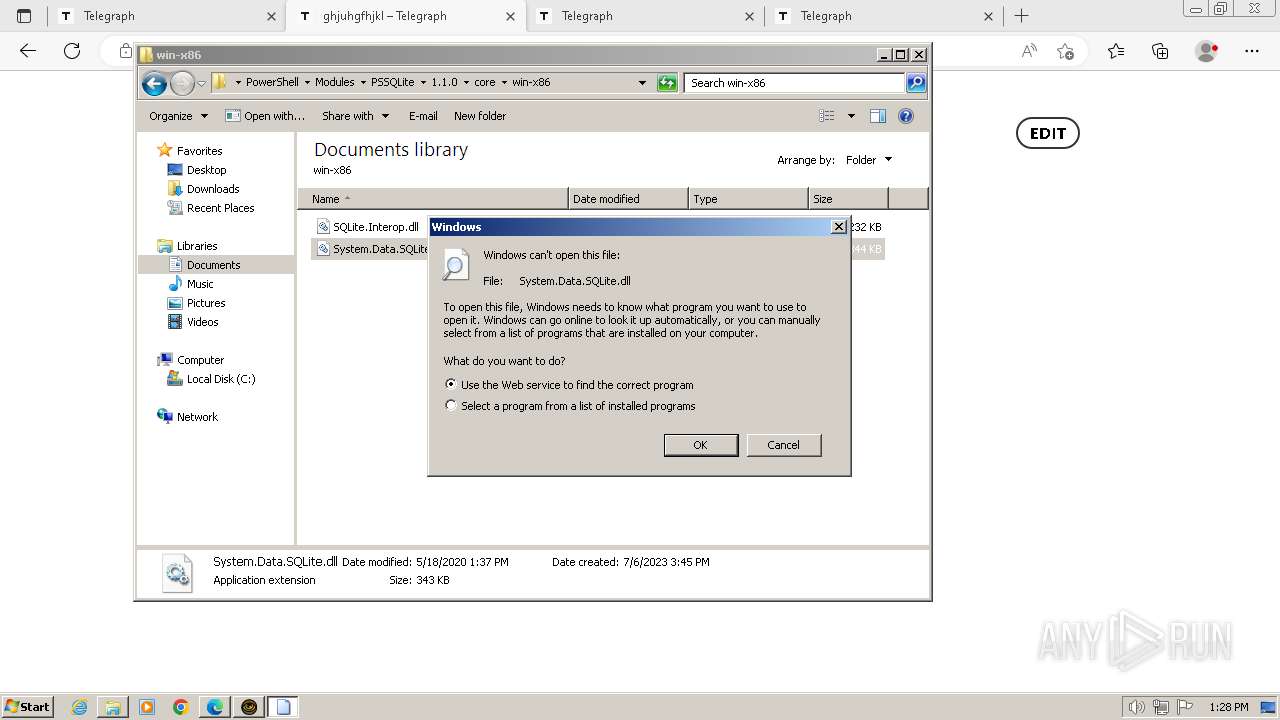Open Recent Places in navigation pane
This screenshot has height=720, width=1280.
[x=220, y=208]
